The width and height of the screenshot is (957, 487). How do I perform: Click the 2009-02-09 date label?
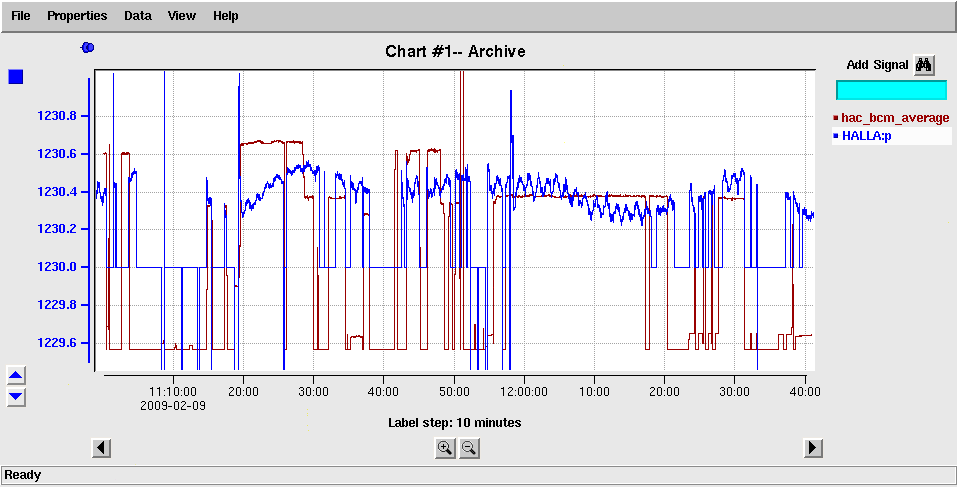(x=173, y=405)
